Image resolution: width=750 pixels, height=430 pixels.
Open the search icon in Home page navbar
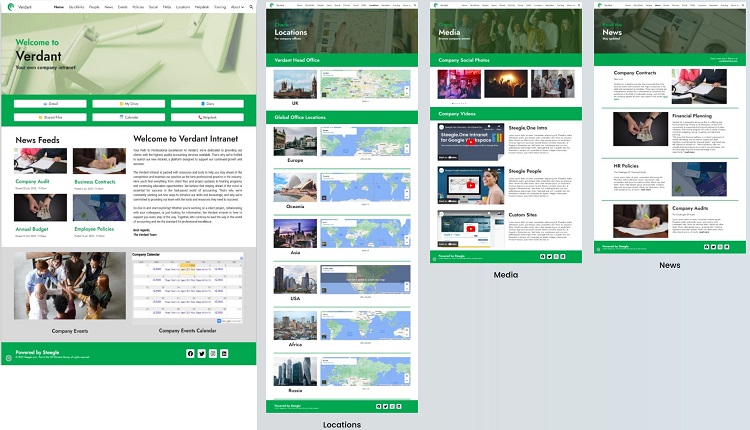point(251,7)
